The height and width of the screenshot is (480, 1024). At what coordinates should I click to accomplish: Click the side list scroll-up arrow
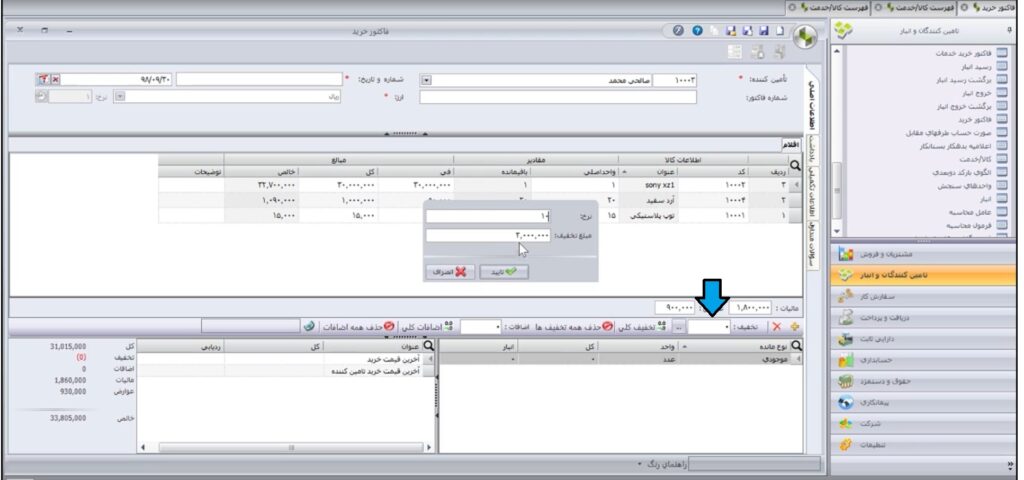pyautogui.click(x=838, y=51)
